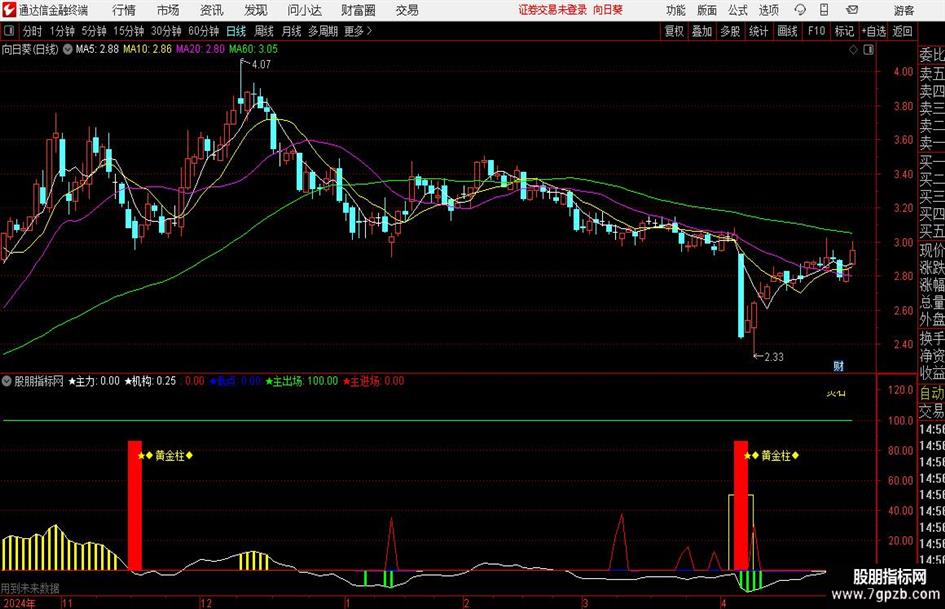This screenshot has width=945, height=609.
Task: Click MA60: 3.05 value label
Action: [x=253, y=49]
